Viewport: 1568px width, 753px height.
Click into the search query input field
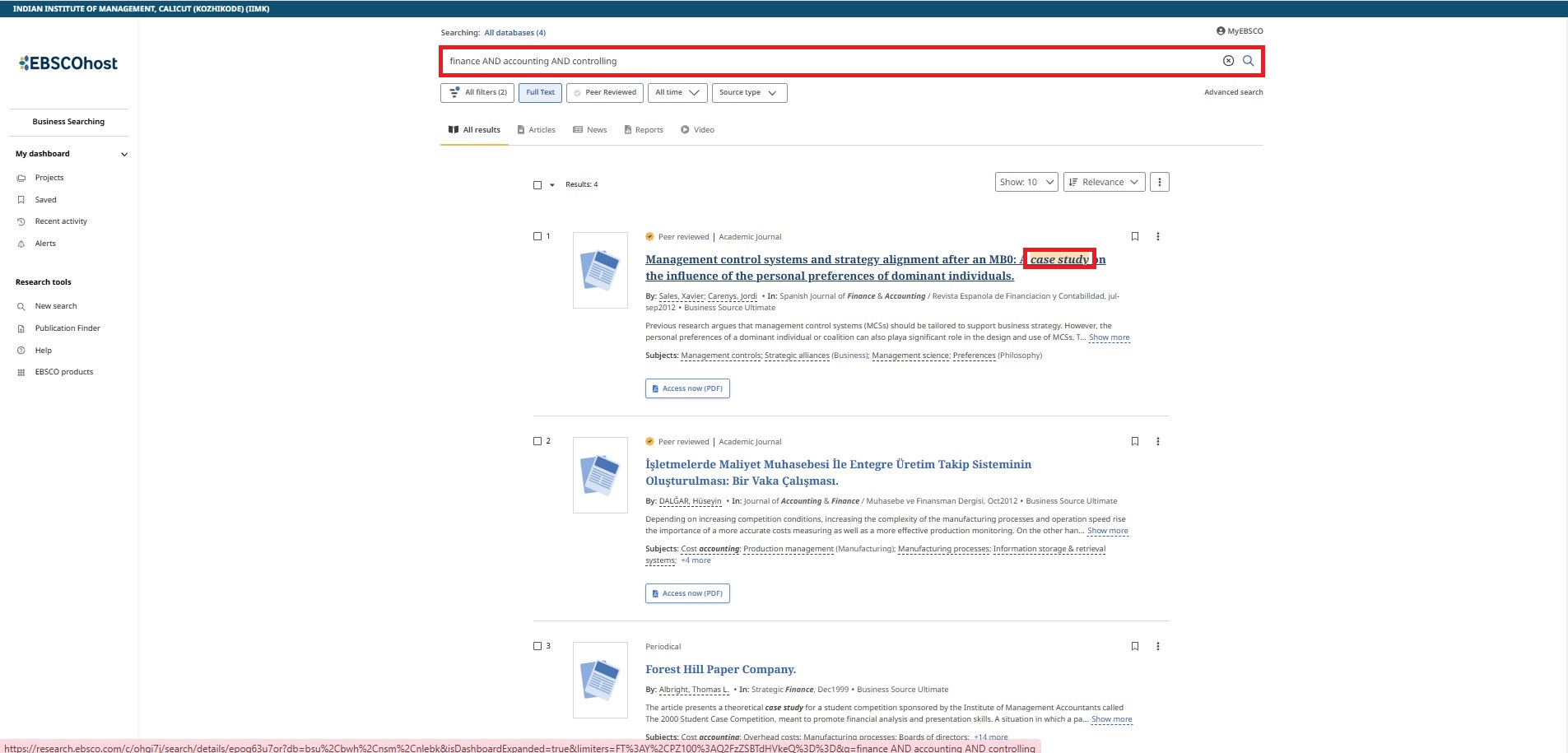823,61
